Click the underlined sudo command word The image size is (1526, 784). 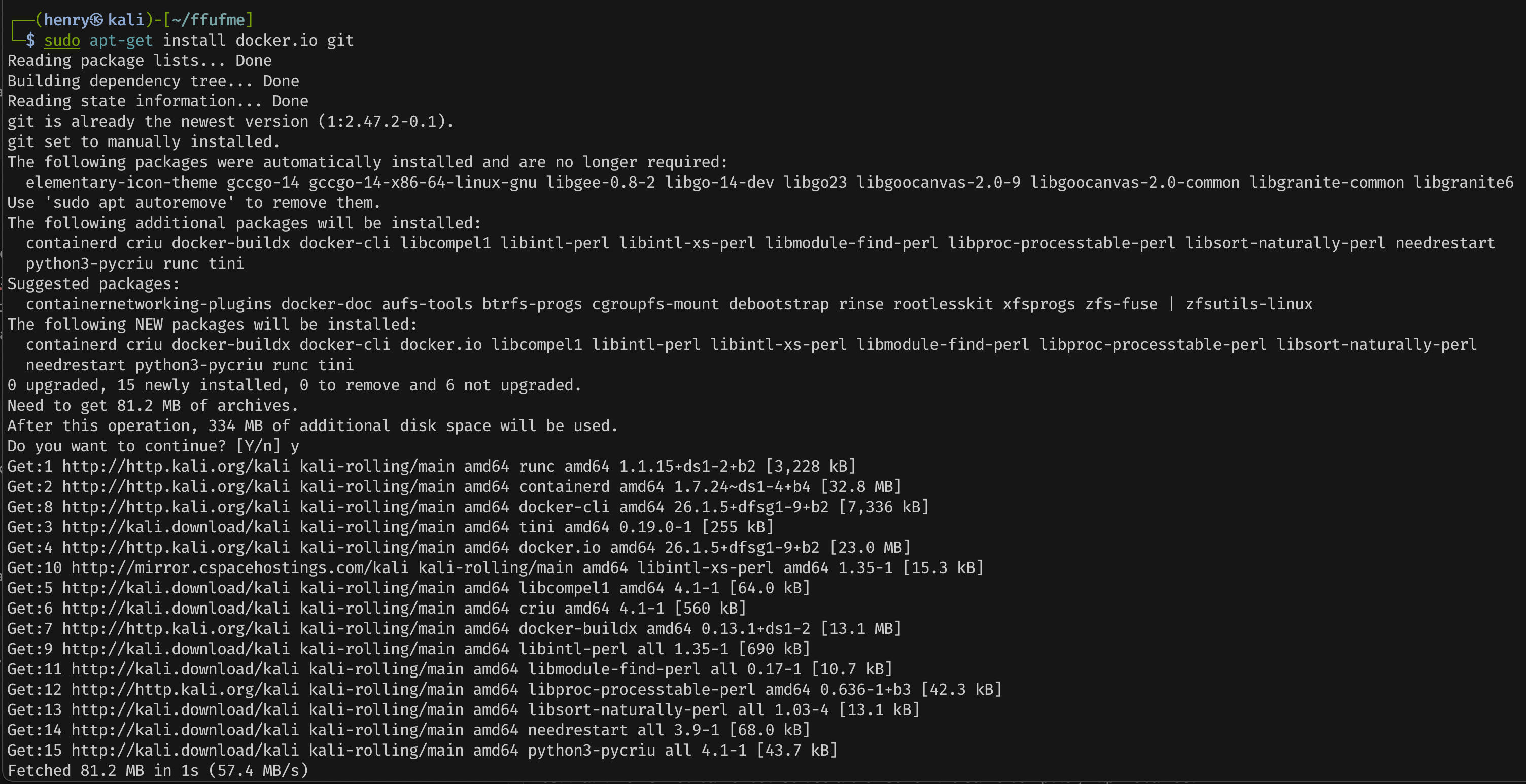click(61, 40)
